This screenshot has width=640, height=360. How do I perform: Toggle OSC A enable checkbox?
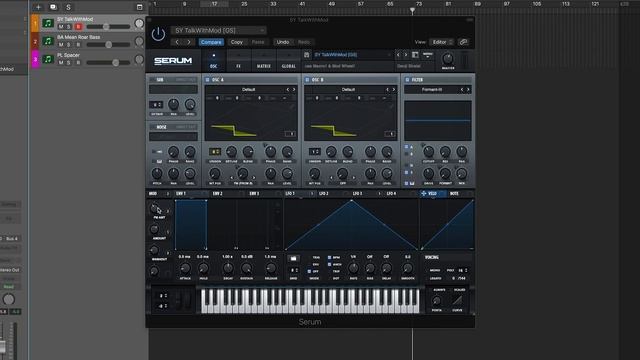tap(207, 80)
